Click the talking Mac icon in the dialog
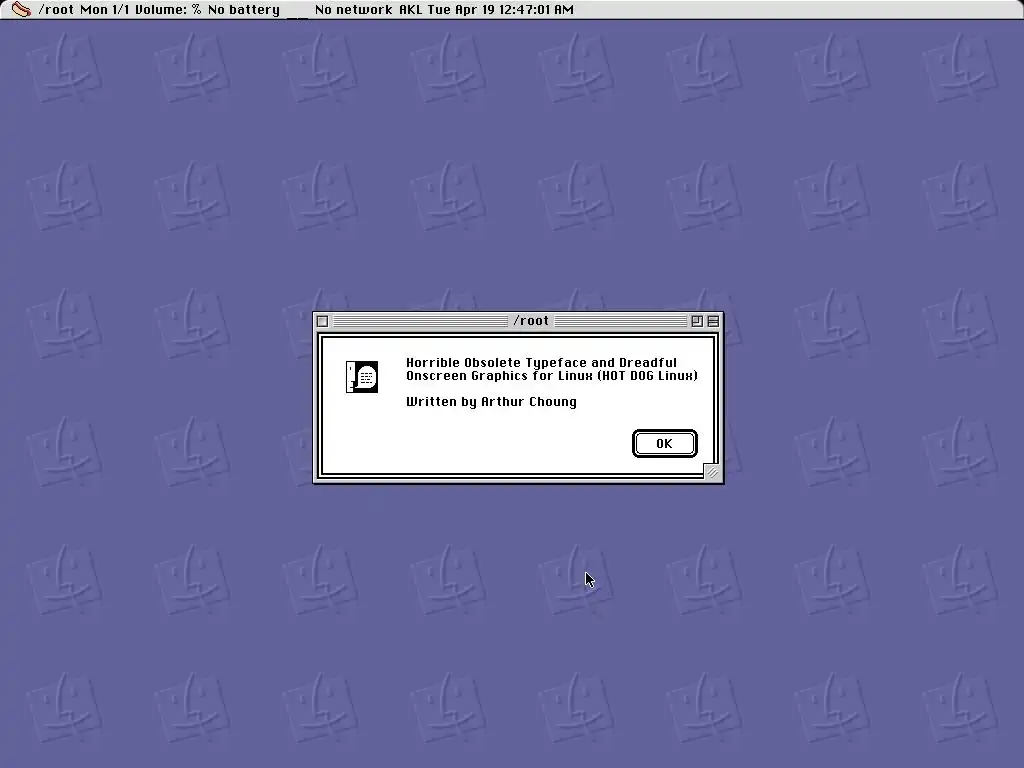 pyautogui.click(x=362, y=377)
